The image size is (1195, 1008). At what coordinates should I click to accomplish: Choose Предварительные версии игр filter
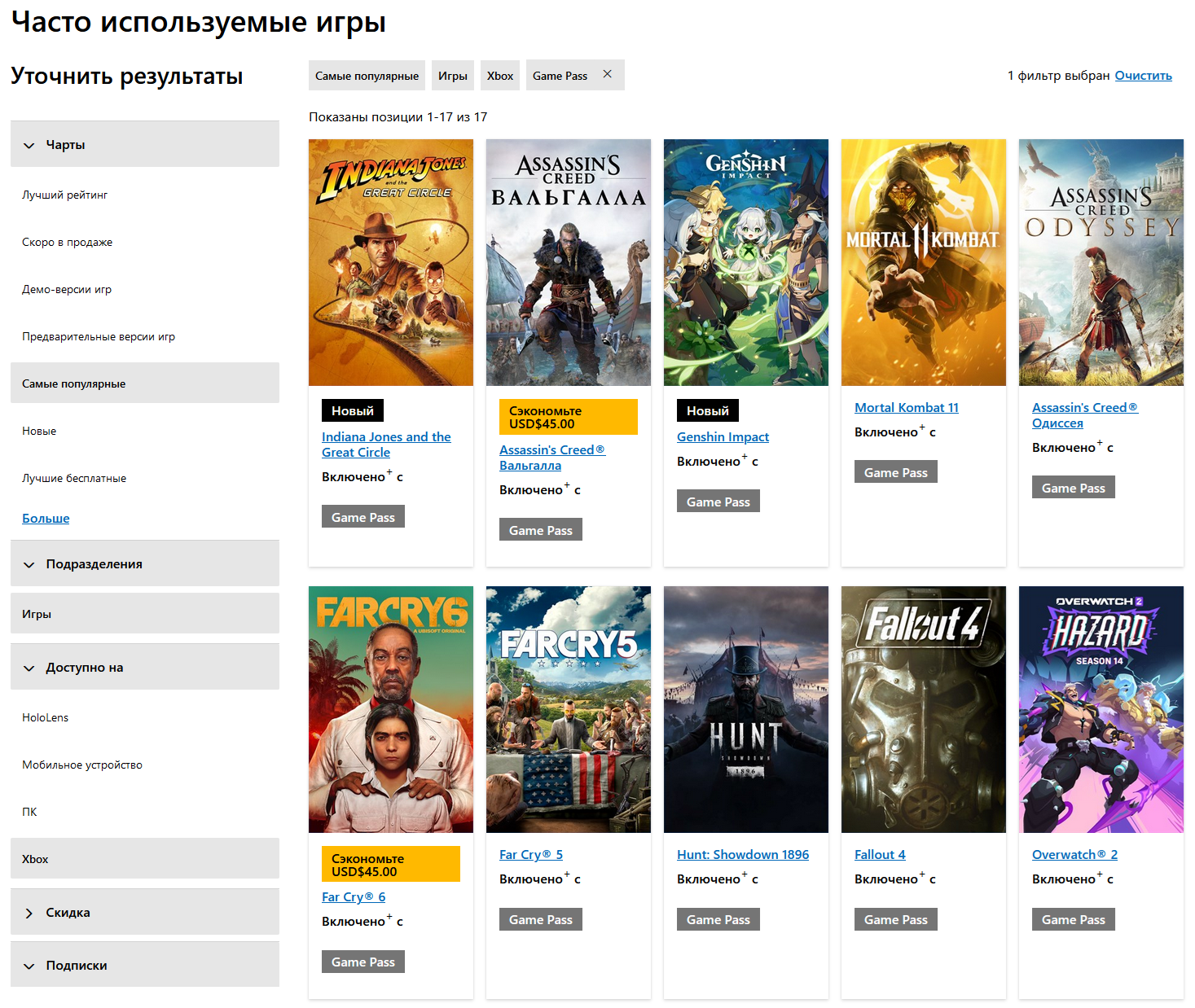[99, 336]
